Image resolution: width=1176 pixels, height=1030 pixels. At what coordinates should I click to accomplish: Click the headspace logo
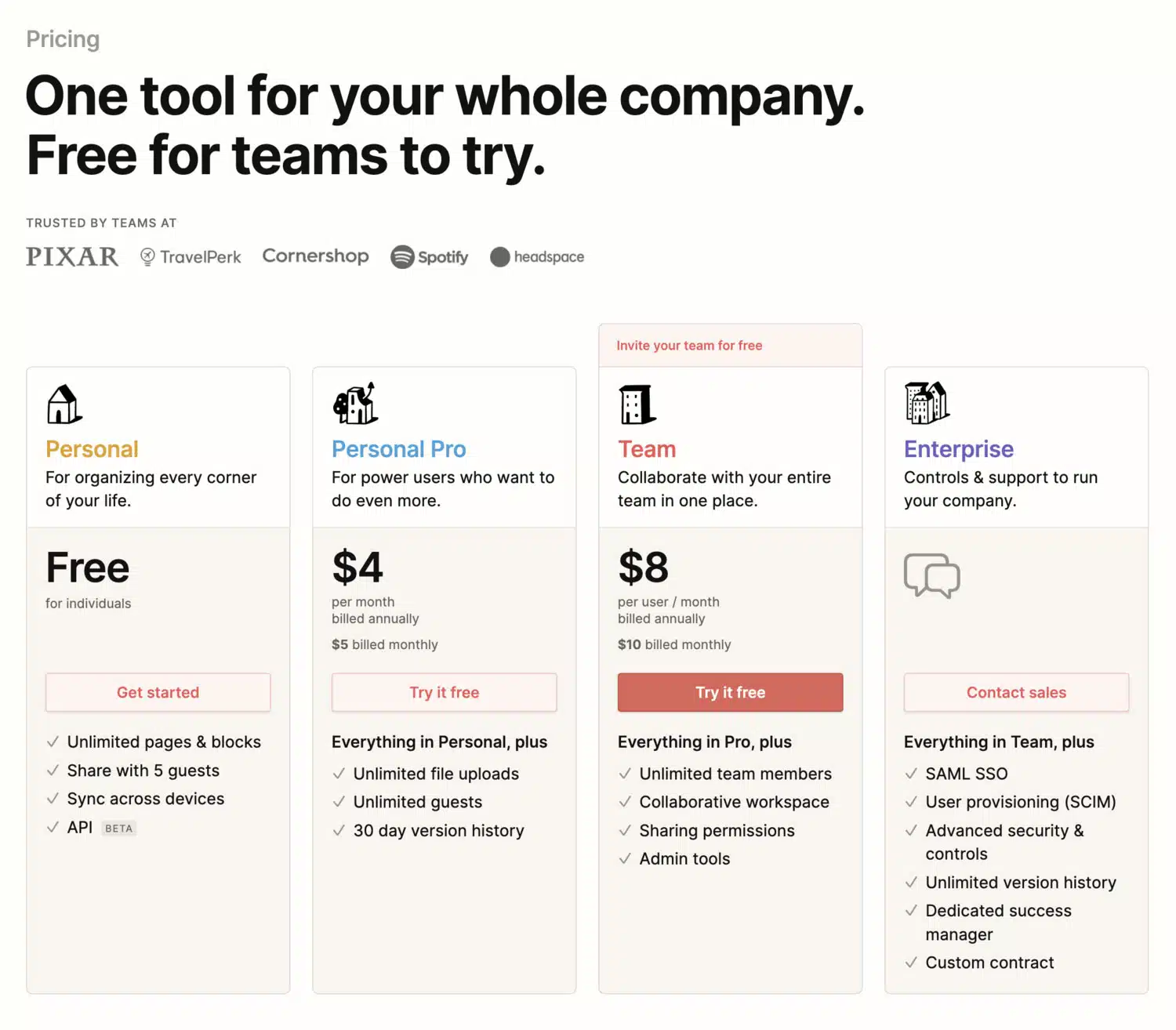(x=537, y=257)
